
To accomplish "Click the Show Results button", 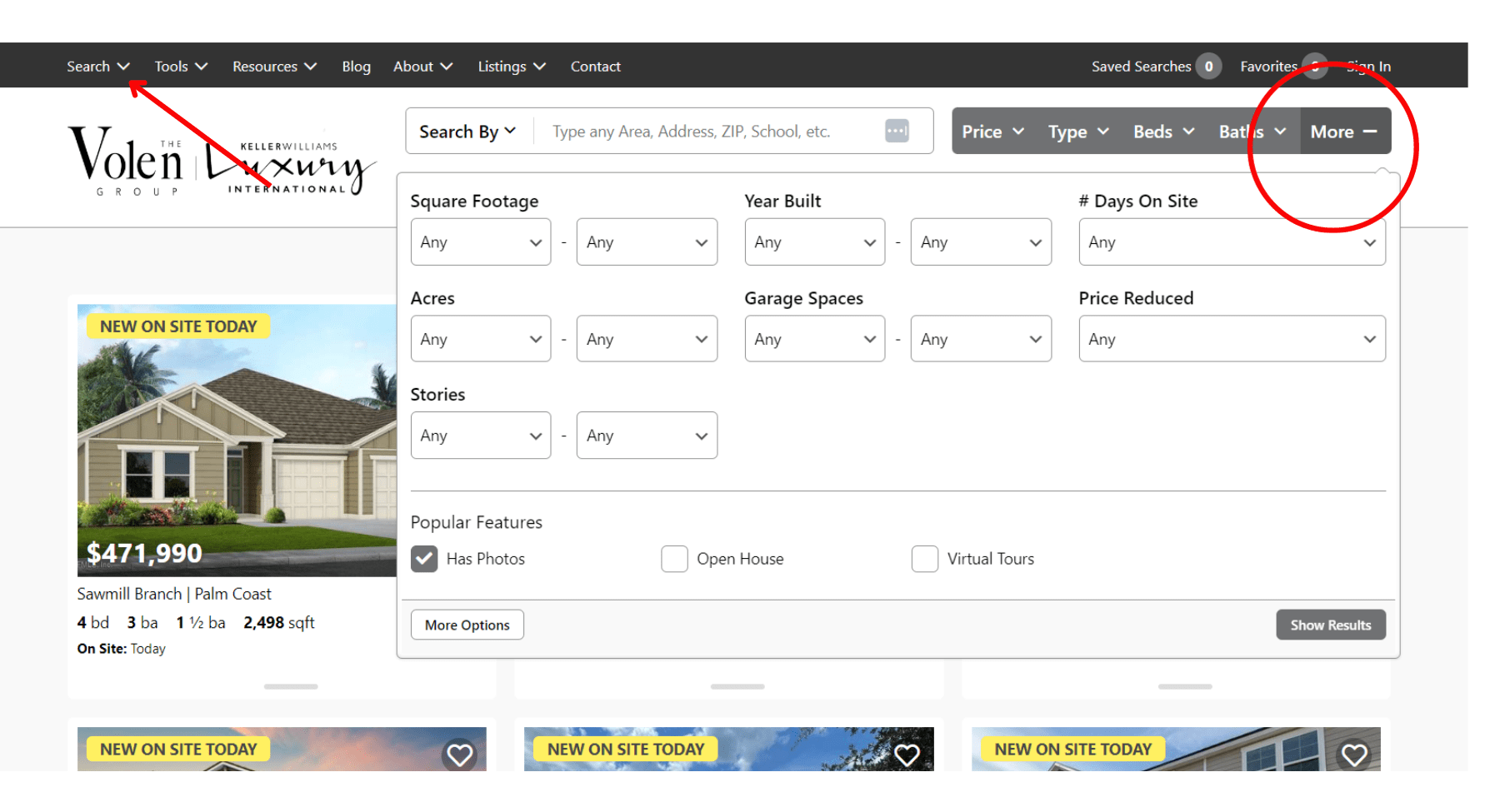I will (1330, 625).
